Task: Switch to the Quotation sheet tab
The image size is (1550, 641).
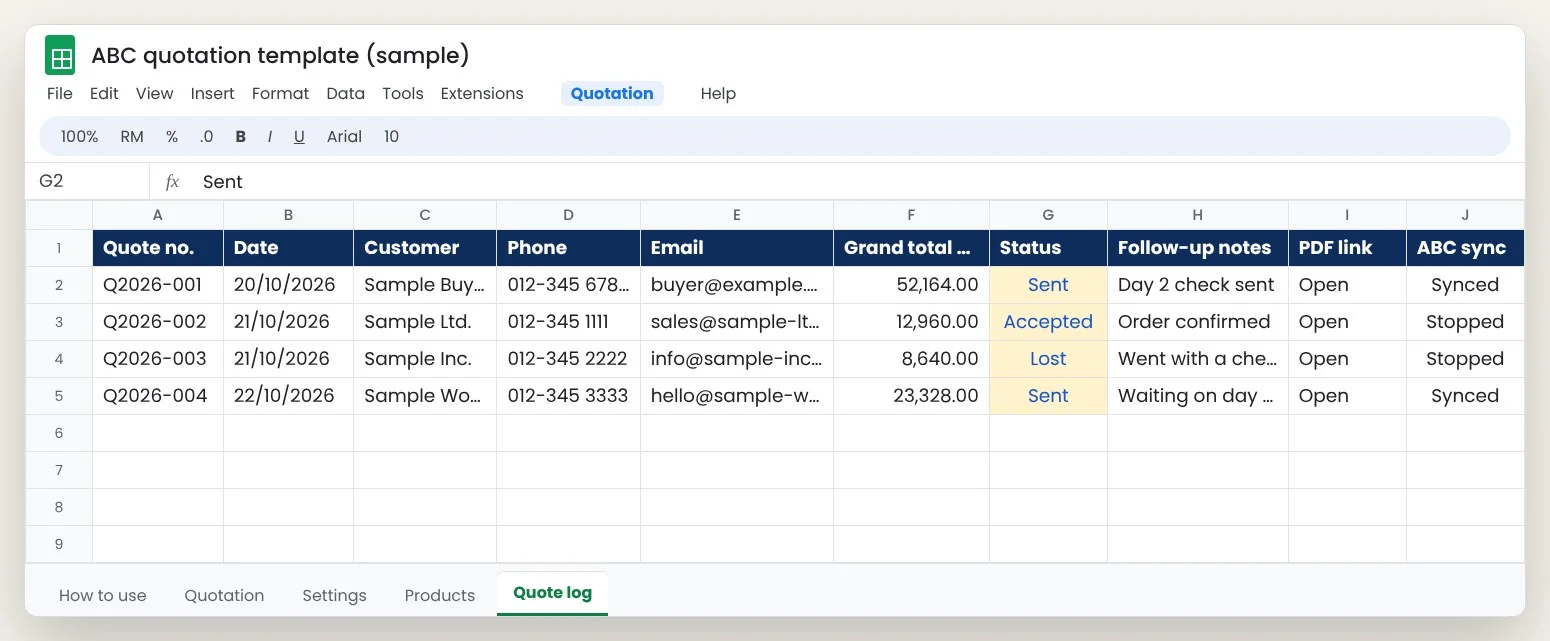Action: click(x=224, y=595)
